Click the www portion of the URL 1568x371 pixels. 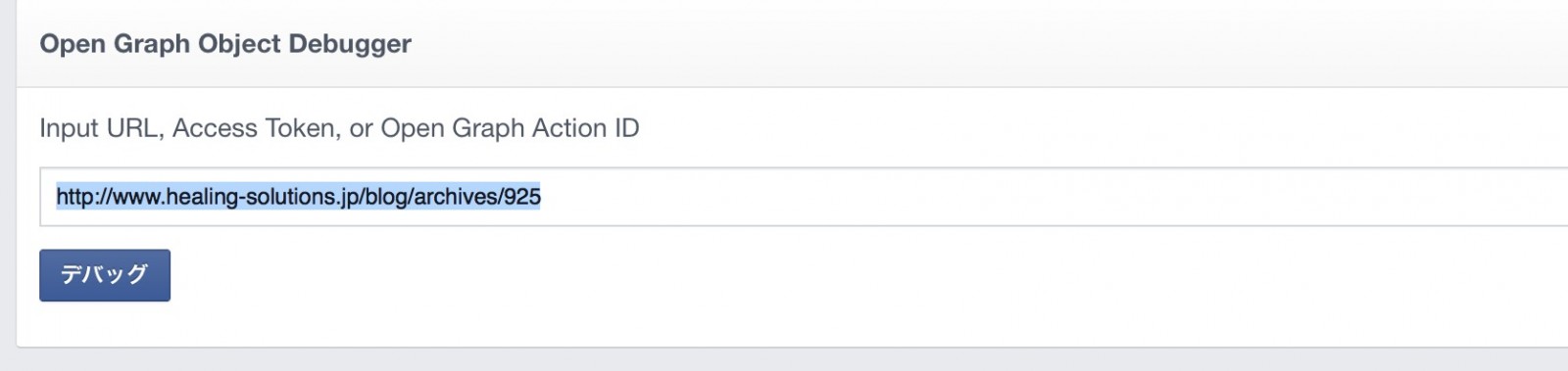coord(137,197)
